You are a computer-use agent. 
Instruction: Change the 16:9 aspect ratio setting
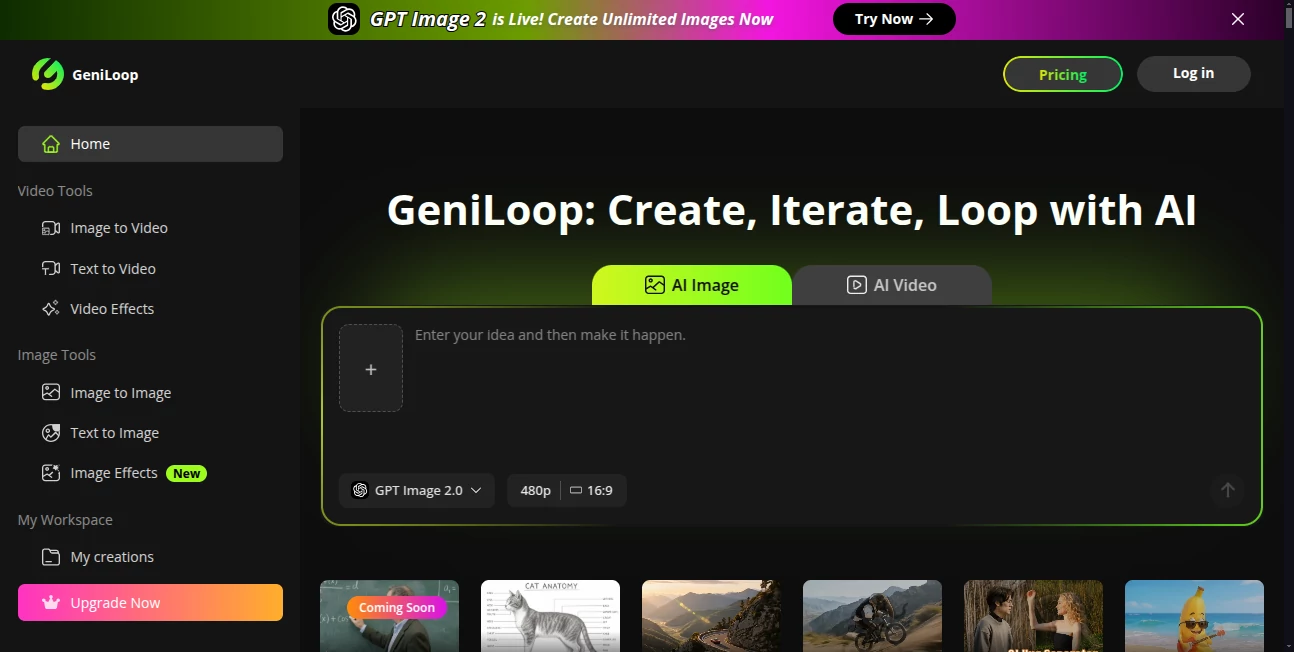click(592, 490)
